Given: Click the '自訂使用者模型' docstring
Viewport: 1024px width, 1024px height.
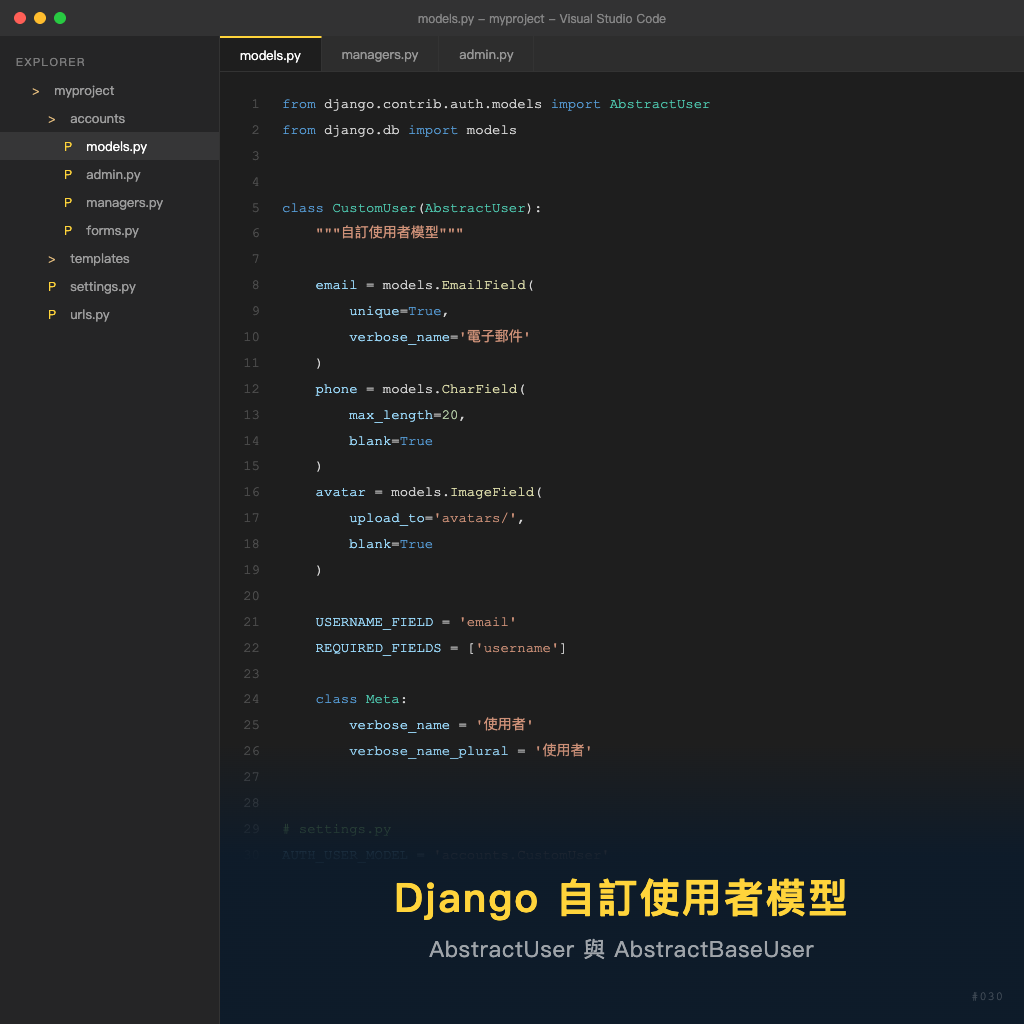Looking at the screenshot, I should 389,232.
